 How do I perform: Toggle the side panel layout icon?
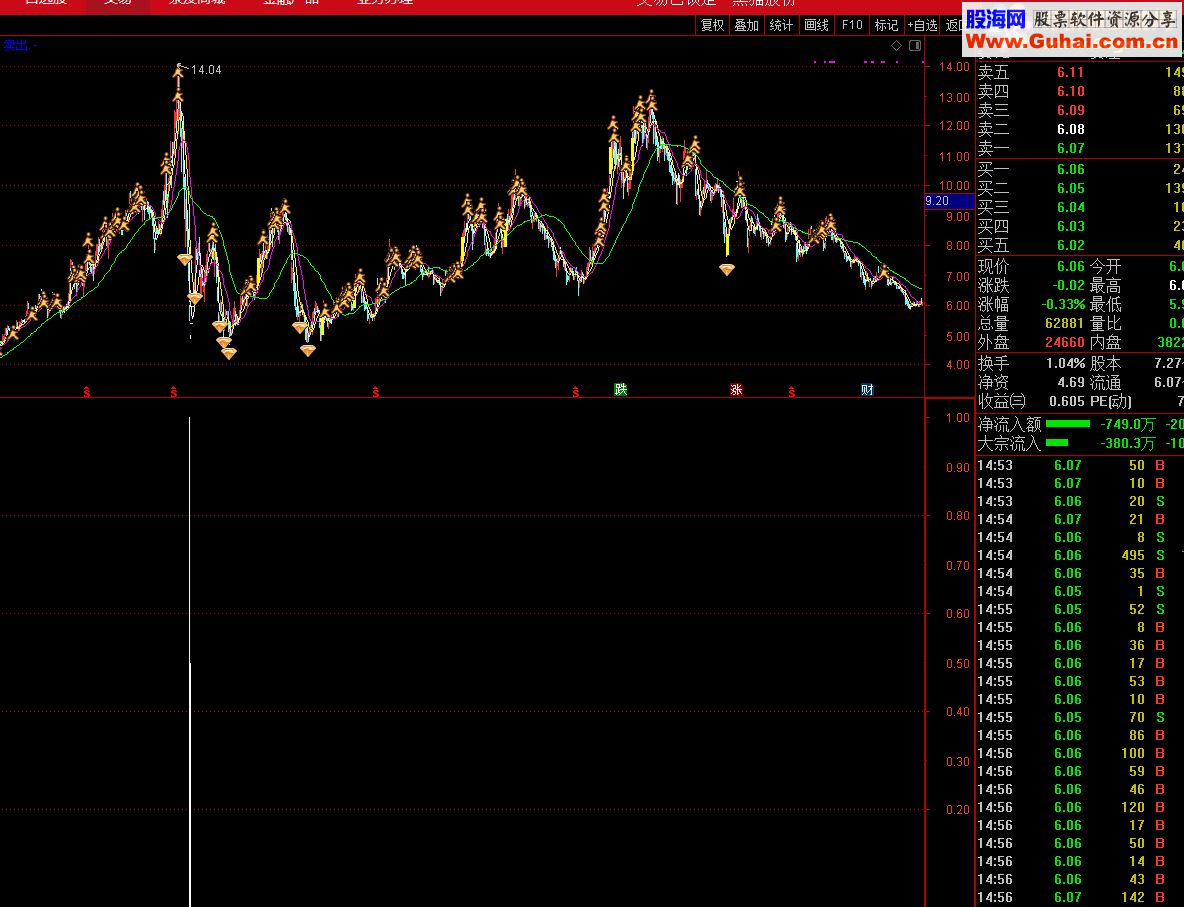pyautogui.click(x=915, y=45)
